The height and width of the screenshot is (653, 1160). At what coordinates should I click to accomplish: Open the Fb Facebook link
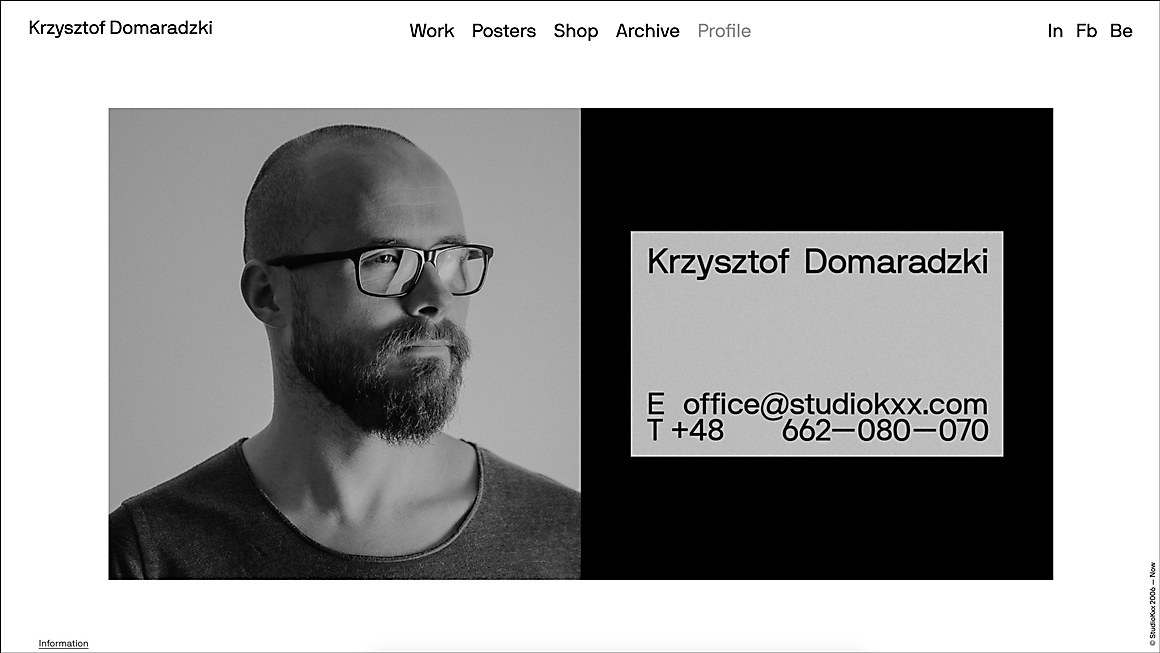tap(1086, 31)
